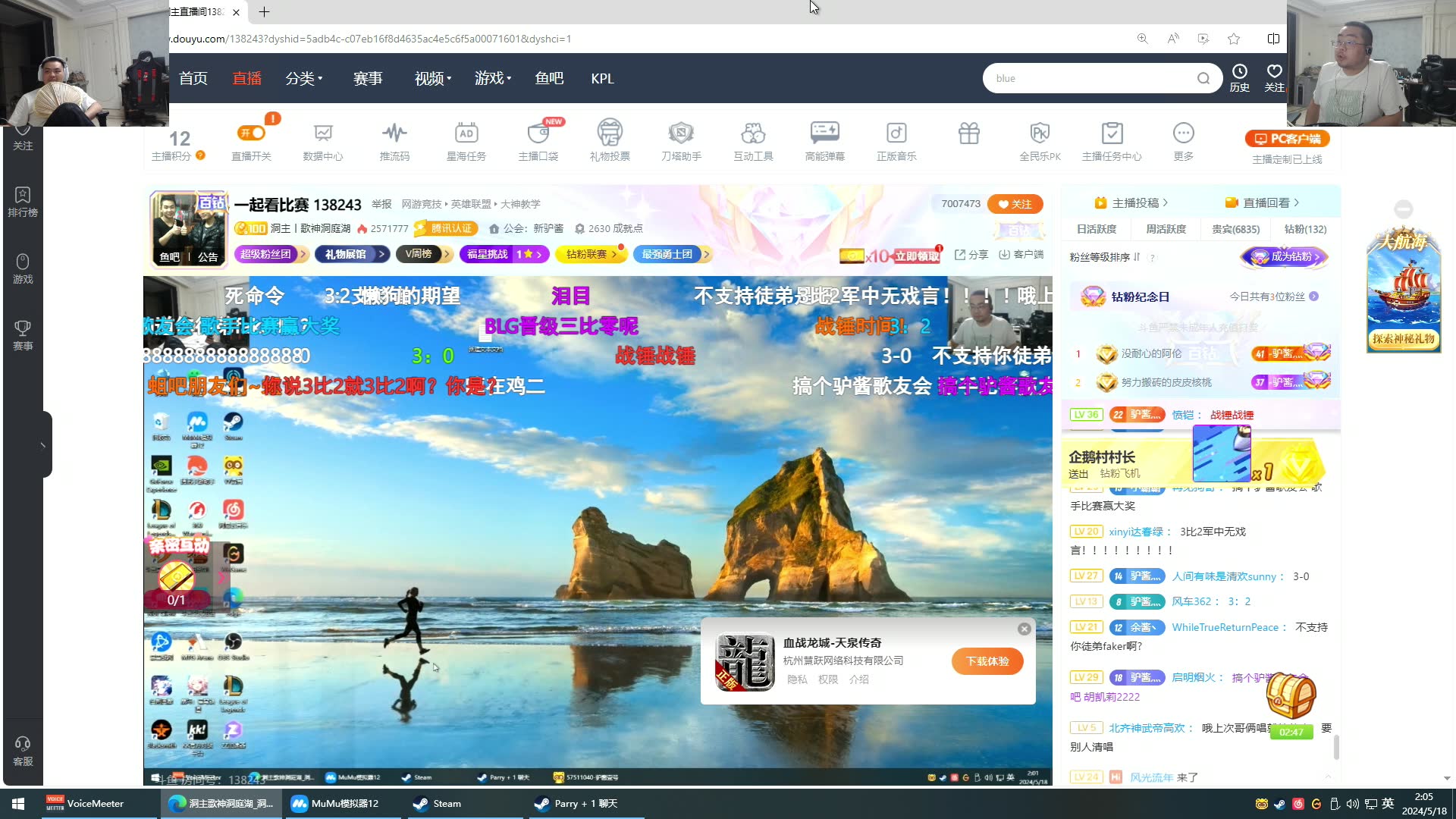Screen dimensions: 1456x819
Task: Open V周榜 badge
Action: tap(423, 254)
